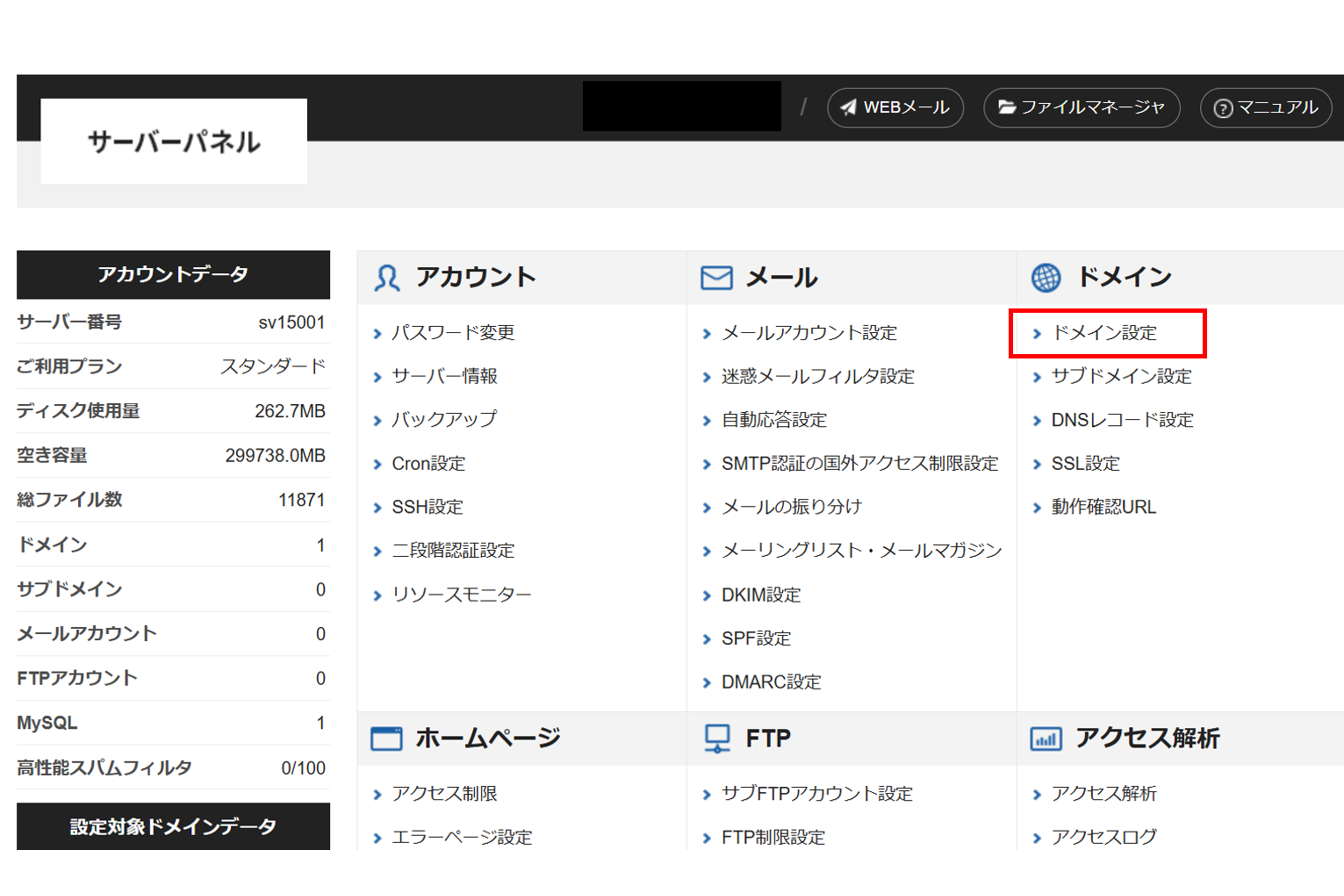Click the access analysis chart icon
The width and height of the screenshot is (1344, 896).
(x=1046, y=739)
